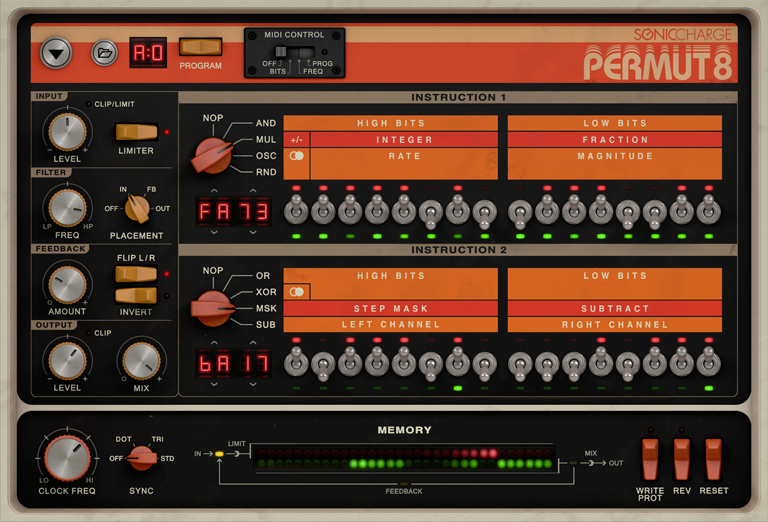Open the preset menu with the round arrow button
The image size is (768, 522).
(x=56, y=52)
